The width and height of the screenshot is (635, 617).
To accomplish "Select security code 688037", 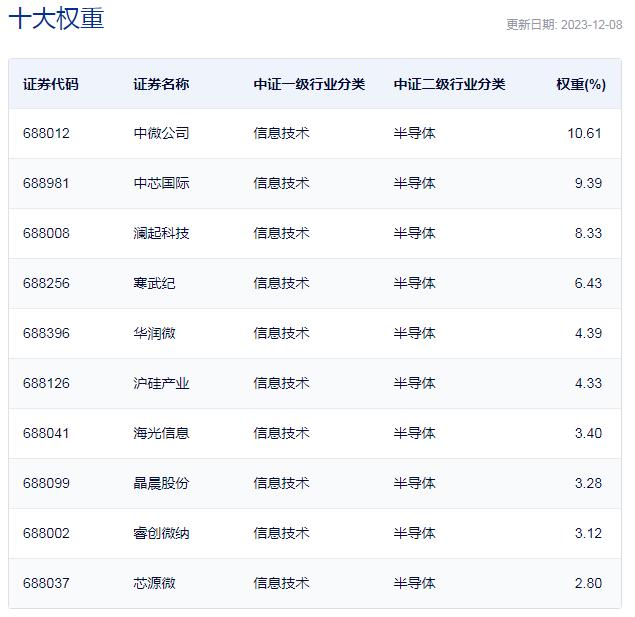I will tap(46, 583).
